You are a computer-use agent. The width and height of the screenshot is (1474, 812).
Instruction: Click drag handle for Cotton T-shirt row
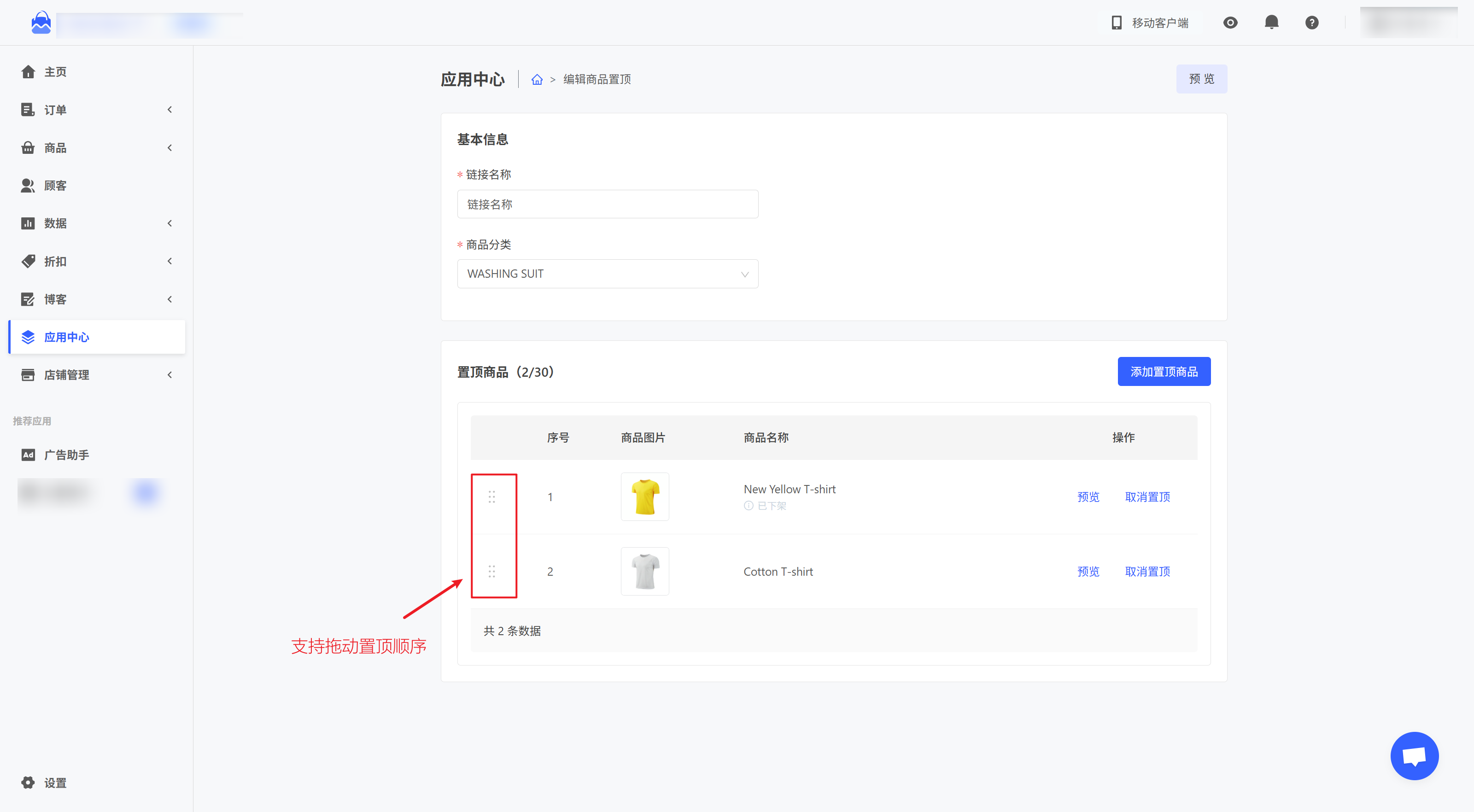click(x=491, y=571)
